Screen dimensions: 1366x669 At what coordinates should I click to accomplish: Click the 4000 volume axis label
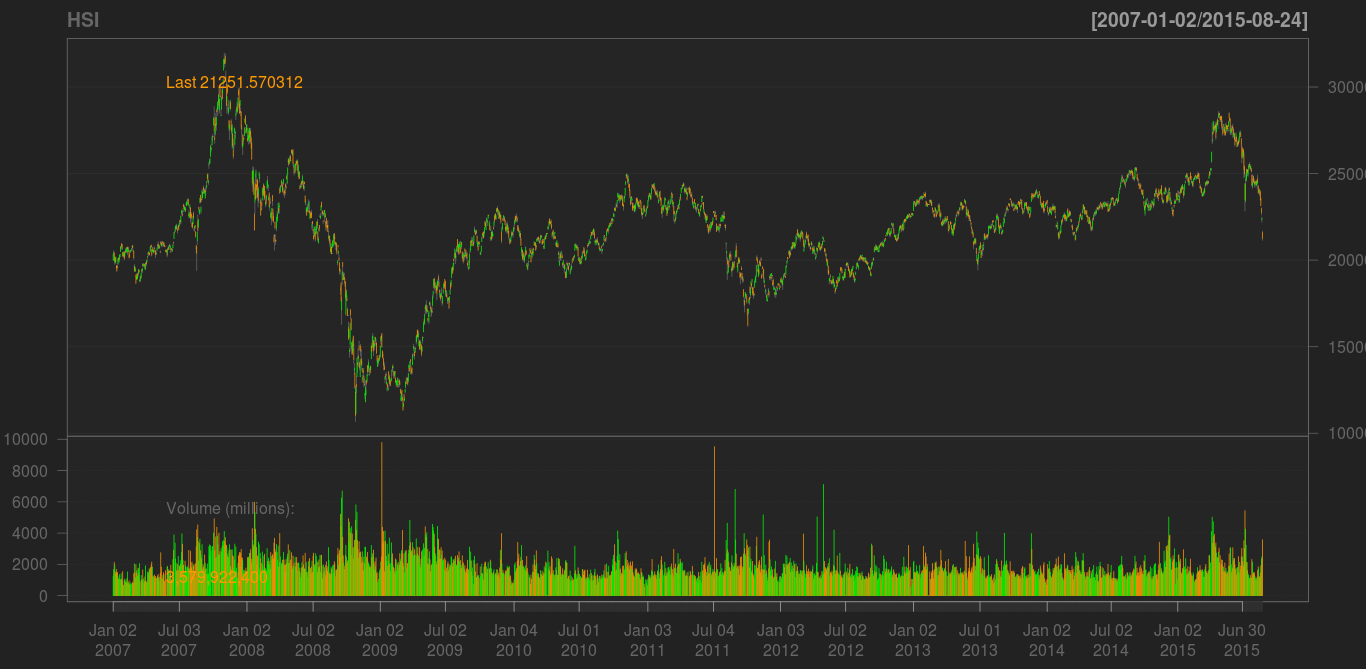pyautogui.click(x=30, y=534)
